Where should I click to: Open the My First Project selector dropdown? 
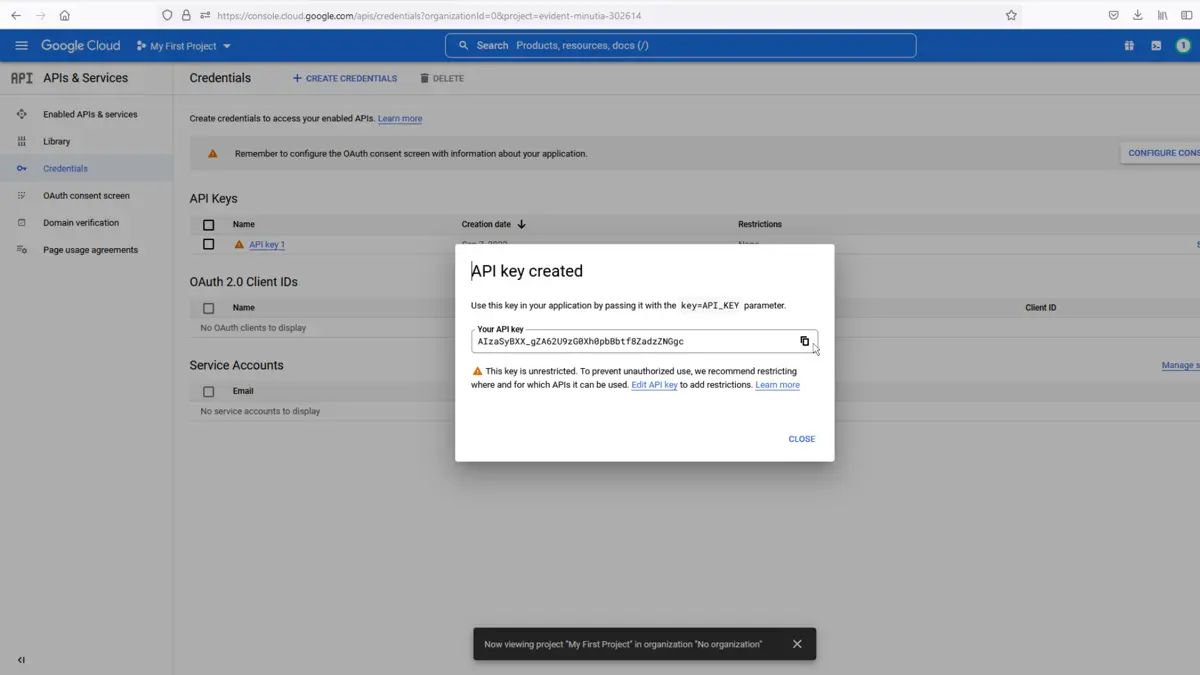(183, 46)
